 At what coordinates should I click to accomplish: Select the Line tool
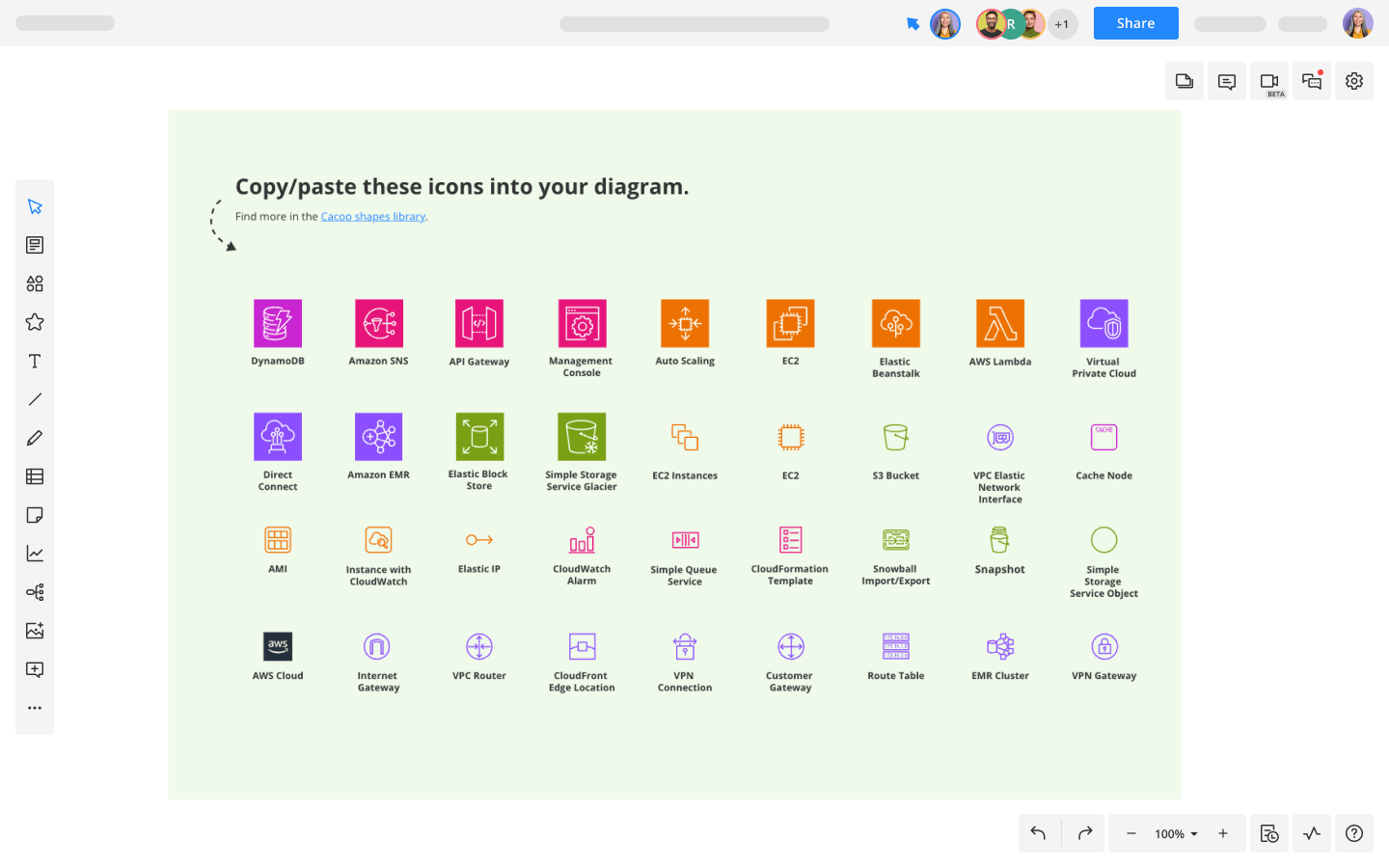[x=35, y=399]
